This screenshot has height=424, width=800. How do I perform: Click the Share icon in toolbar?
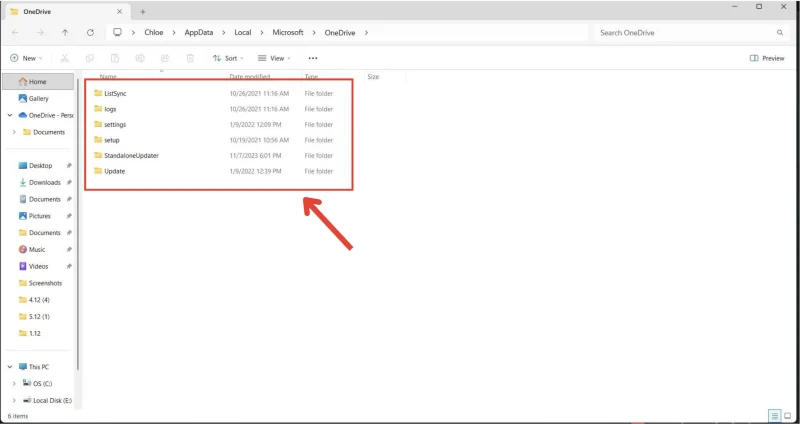[x=165, y=58]
